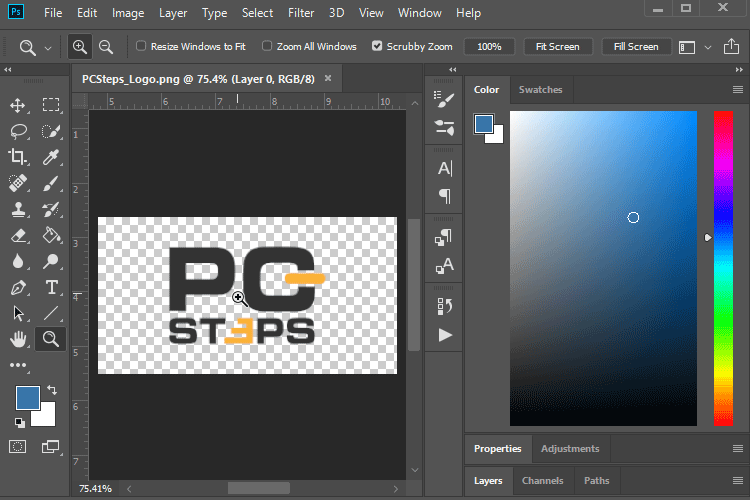The width and height of the screenshot is (750, 500).
Task: Select the Move tool
Action: tap(18, 105)
